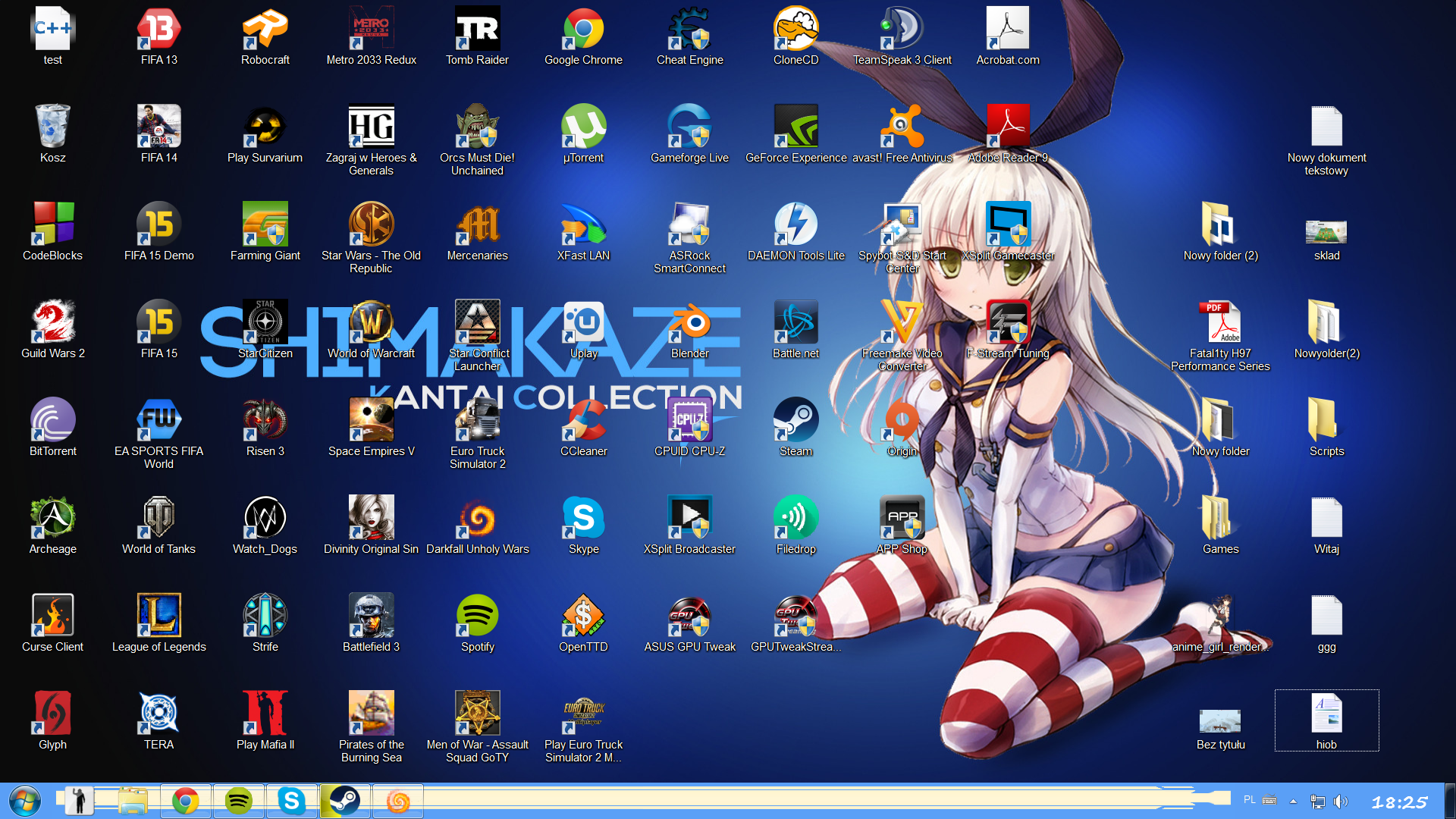Show hidden system tray icons
Screen dimensions: 1456x819
coord(1293,801)
